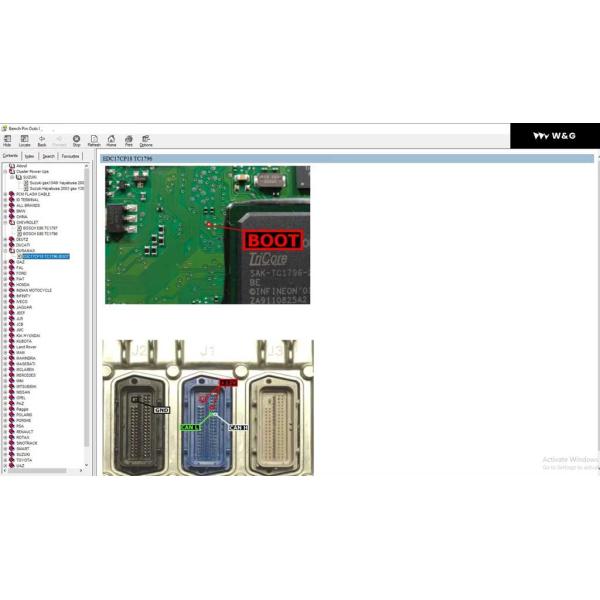Select highlighted EDC17CP18 TC1796 BOOT topic
Viewport: 600px width, 600px height.
point(46,256)
